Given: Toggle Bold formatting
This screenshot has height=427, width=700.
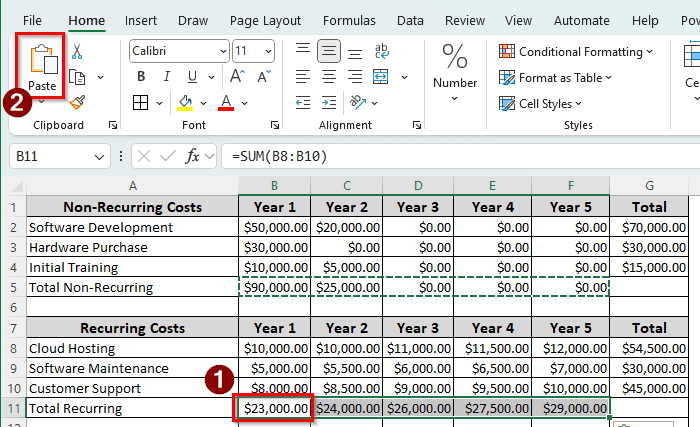Looking at the screenshot, I should 141,77.
